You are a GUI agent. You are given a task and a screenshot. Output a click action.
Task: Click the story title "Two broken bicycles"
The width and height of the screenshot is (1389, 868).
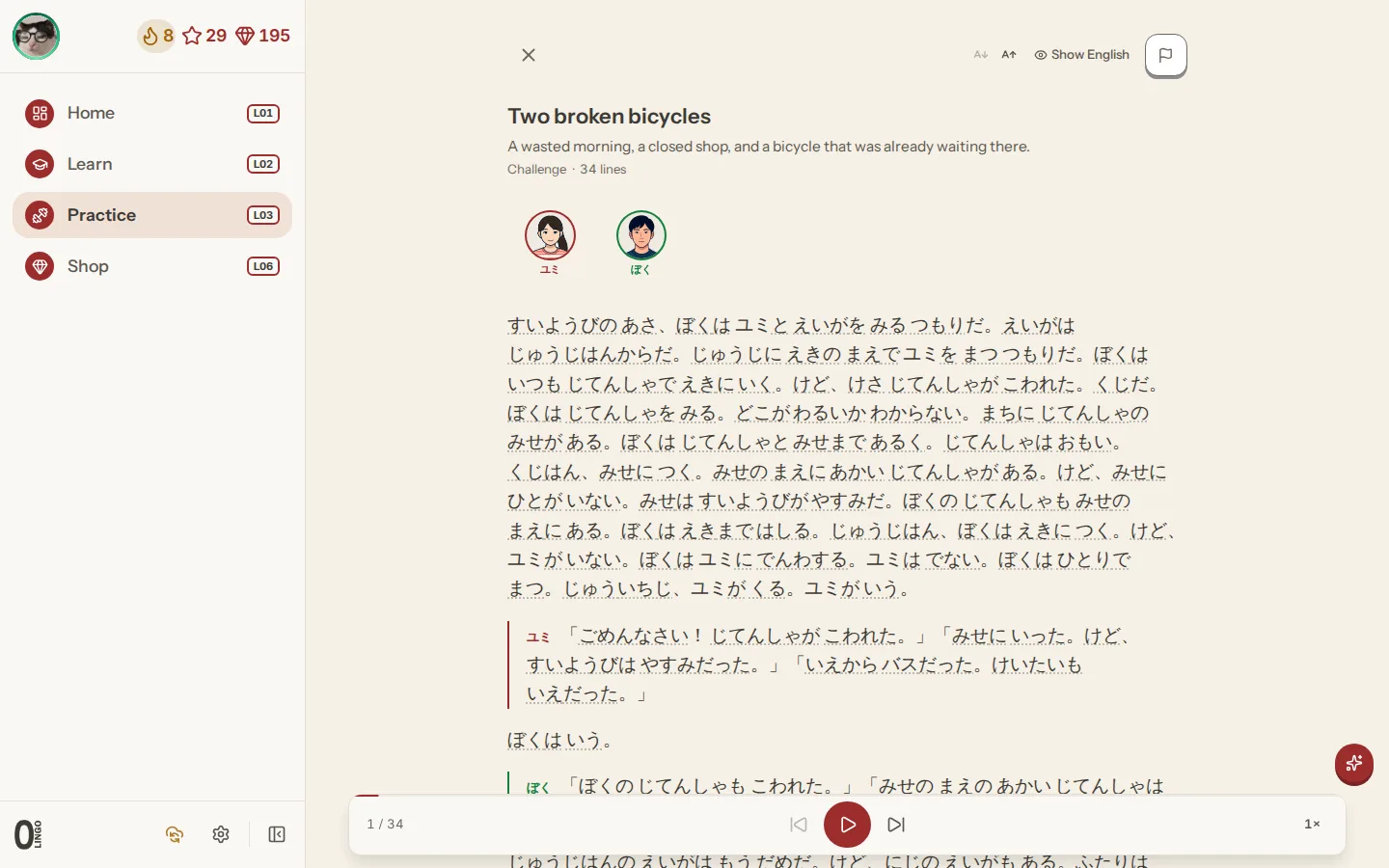(609, 117)
